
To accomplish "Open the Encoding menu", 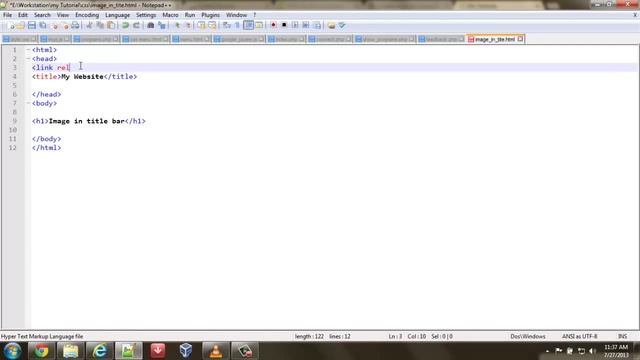I will pos(87,15).
